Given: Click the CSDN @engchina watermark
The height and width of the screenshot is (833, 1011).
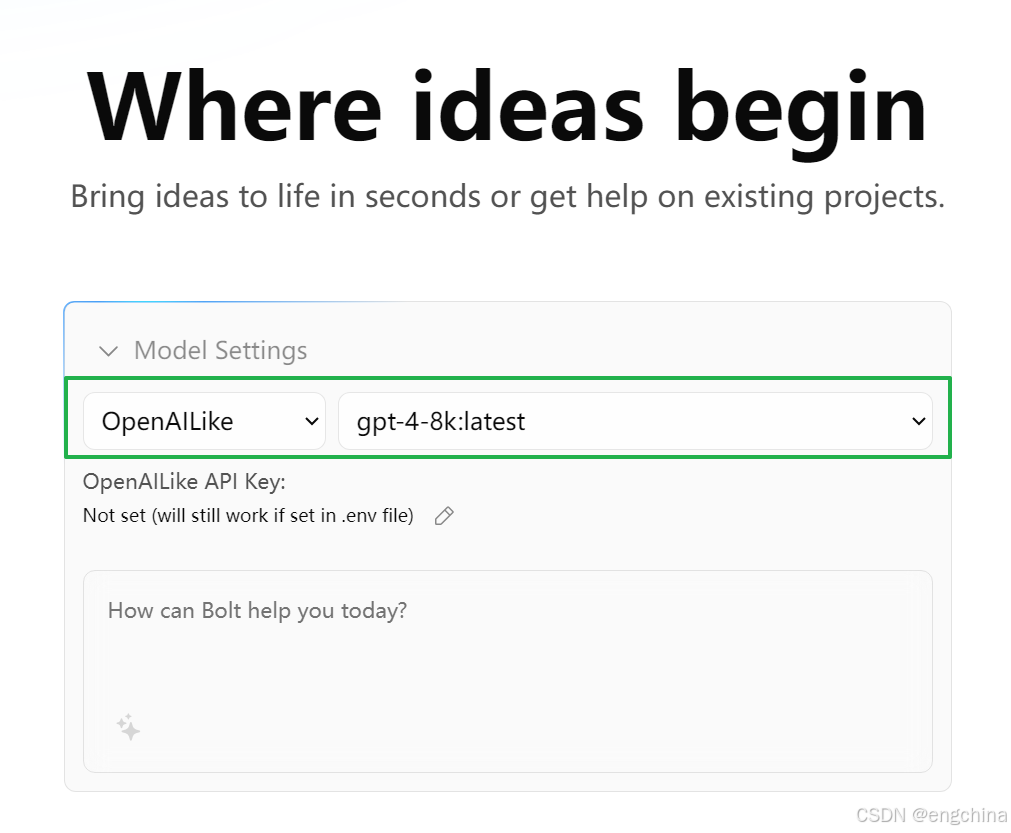Looking at the screenshot, I should (x=931, y=815).
